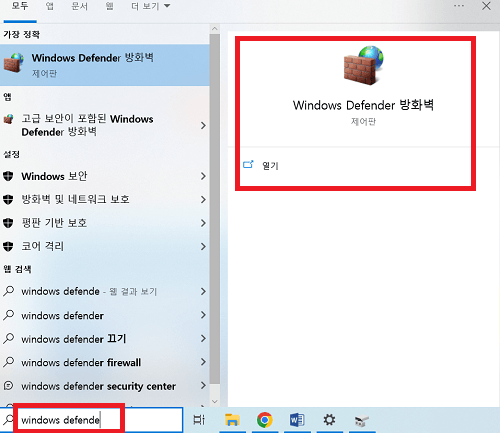
Task: Switch to the 앱 tab
Action: (50, 6)
